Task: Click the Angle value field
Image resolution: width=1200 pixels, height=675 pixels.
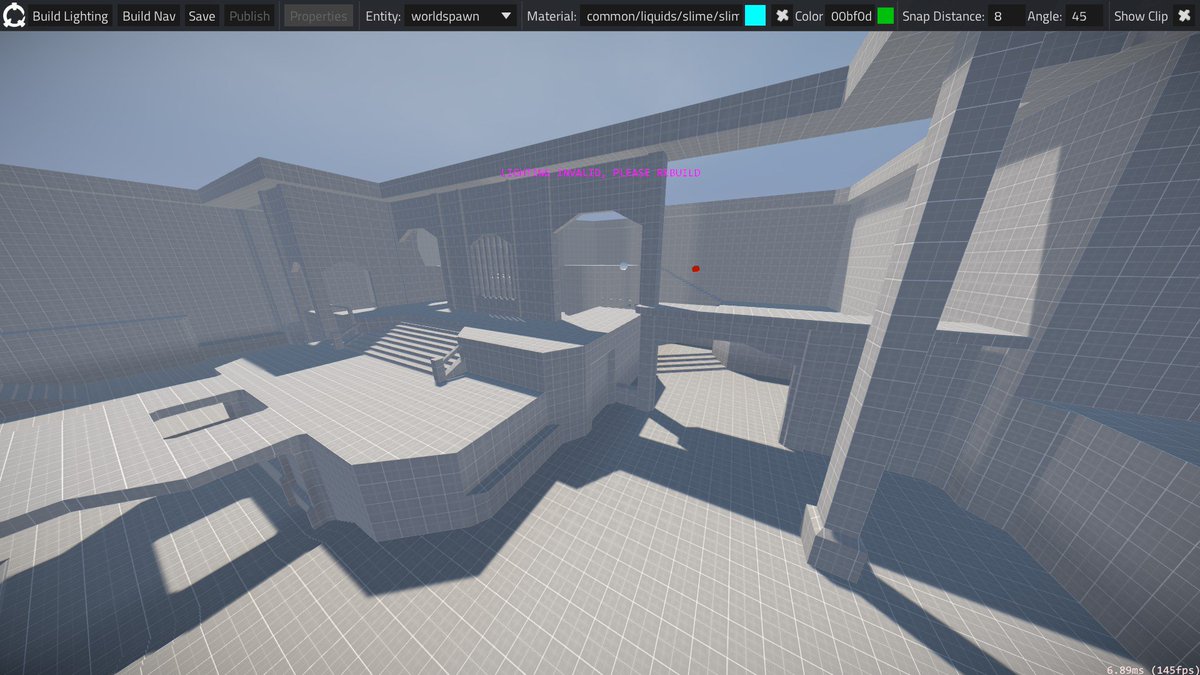Action: (x=1084, y=16)
